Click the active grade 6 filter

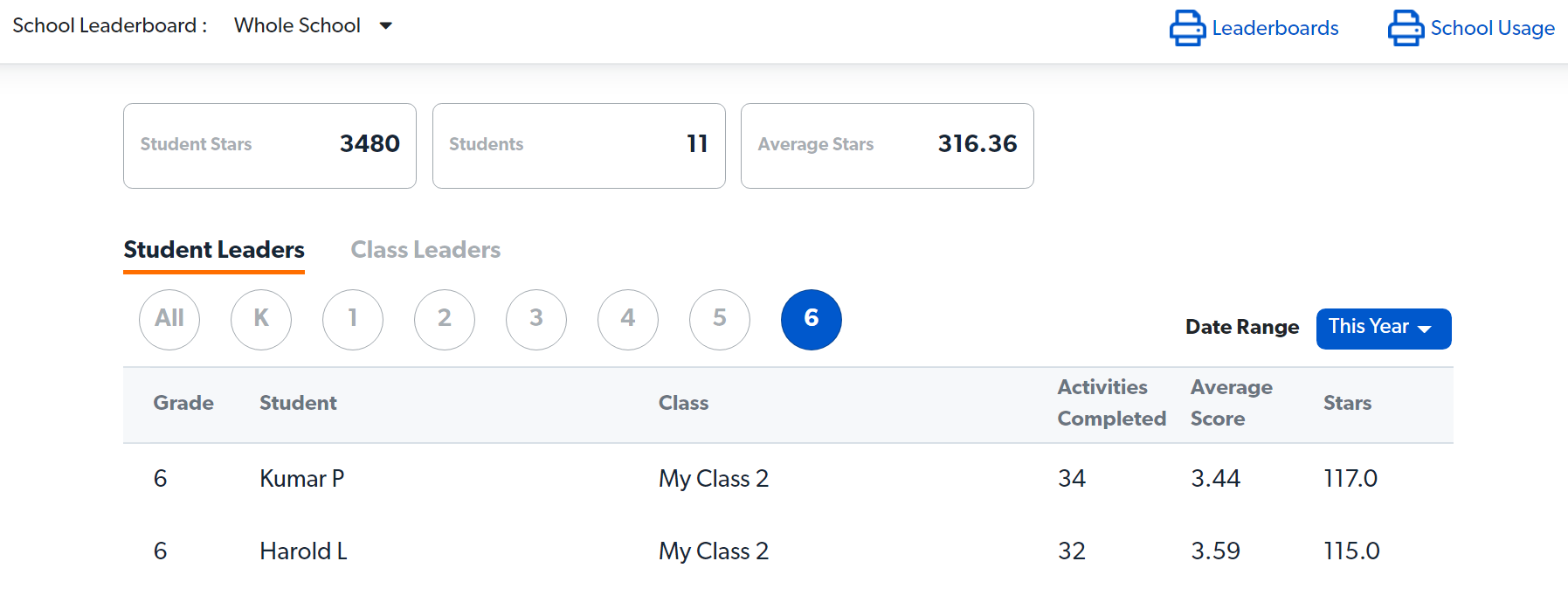[x=812, y=319]
